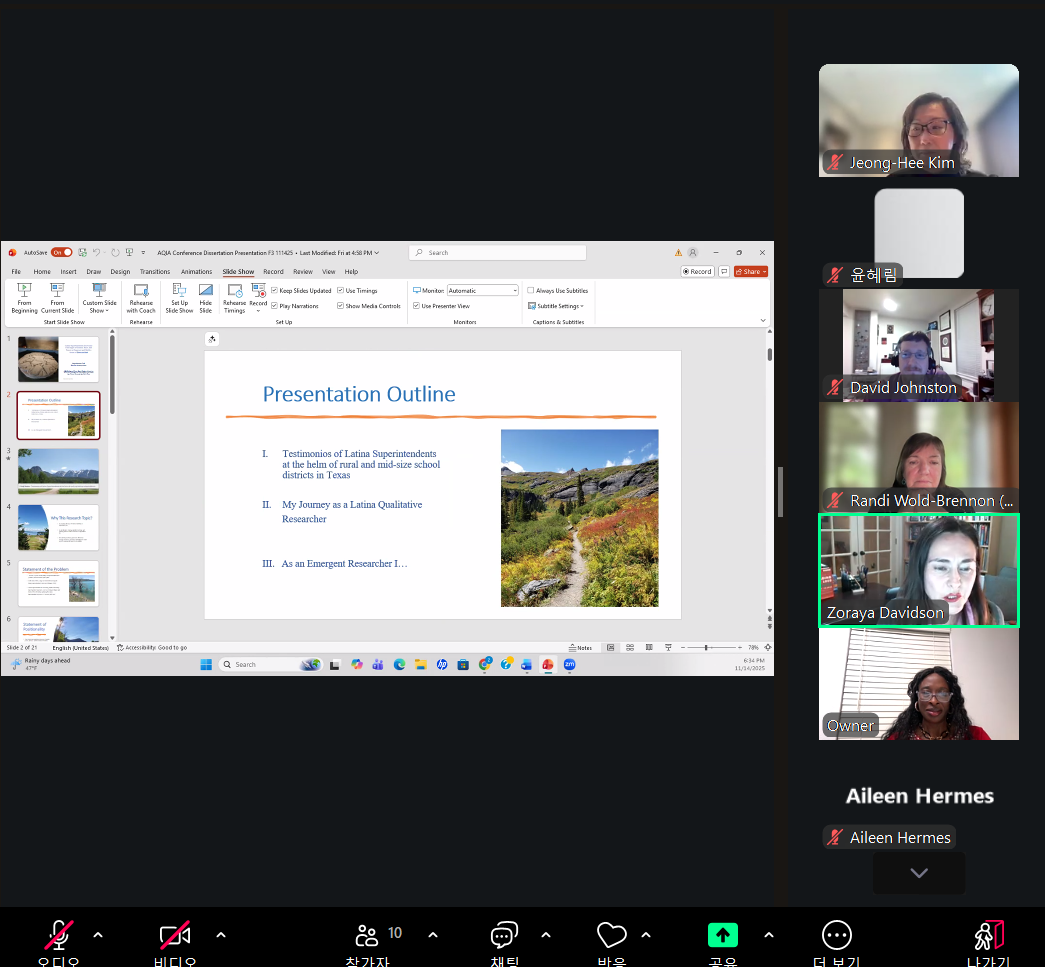
Task: Click Hide Slide in PowerPoint ribbon
Action: [205, 298]
